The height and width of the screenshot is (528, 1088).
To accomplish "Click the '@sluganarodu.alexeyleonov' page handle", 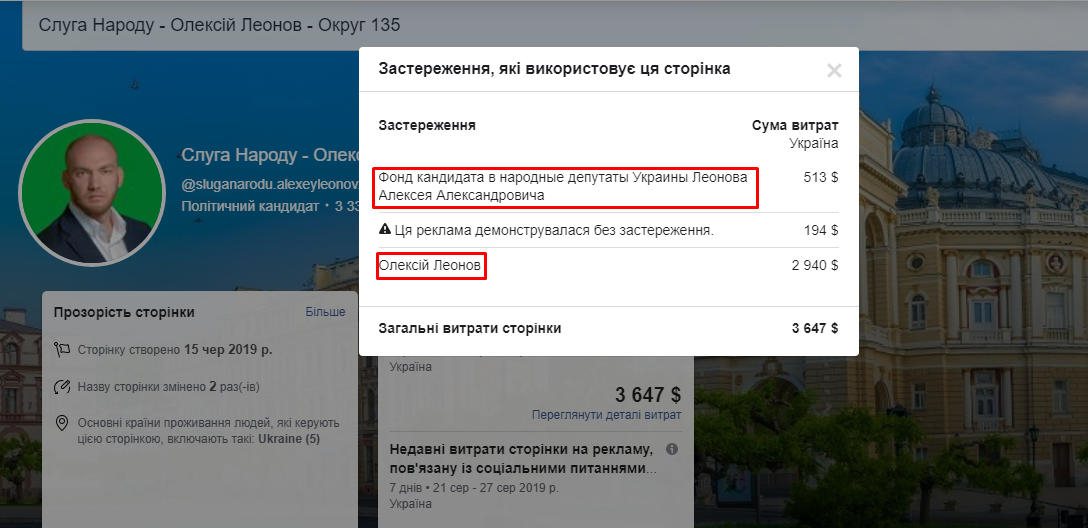I will click(x=270, y=185).
